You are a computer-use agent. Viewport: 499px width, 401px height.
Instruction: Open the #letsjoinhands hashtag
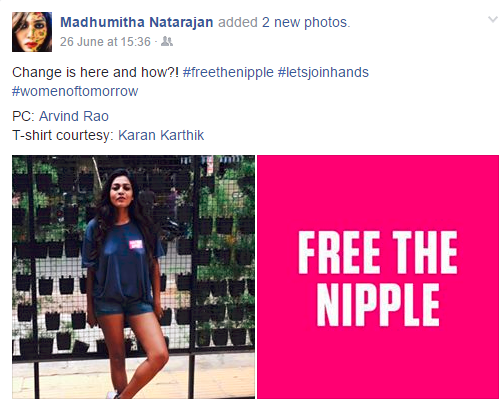coord(323,72)
